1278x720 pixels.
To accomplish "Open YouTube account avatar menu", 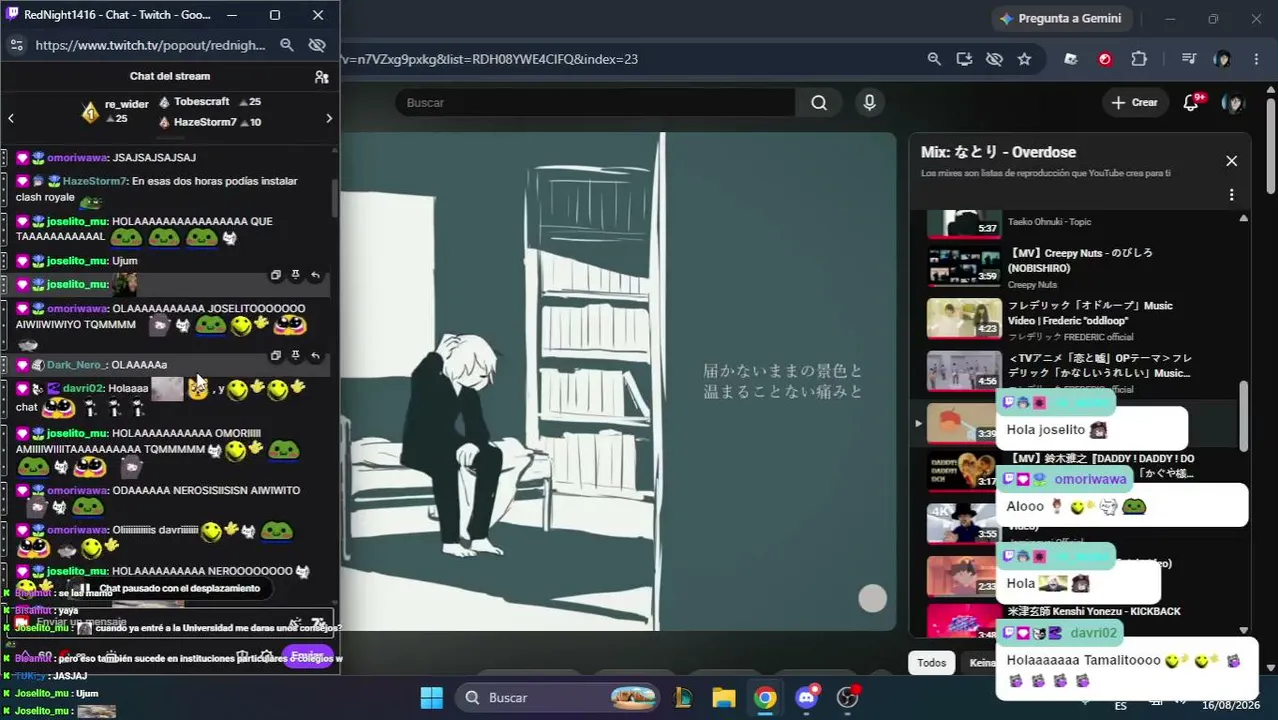I will coord(1234,102).
